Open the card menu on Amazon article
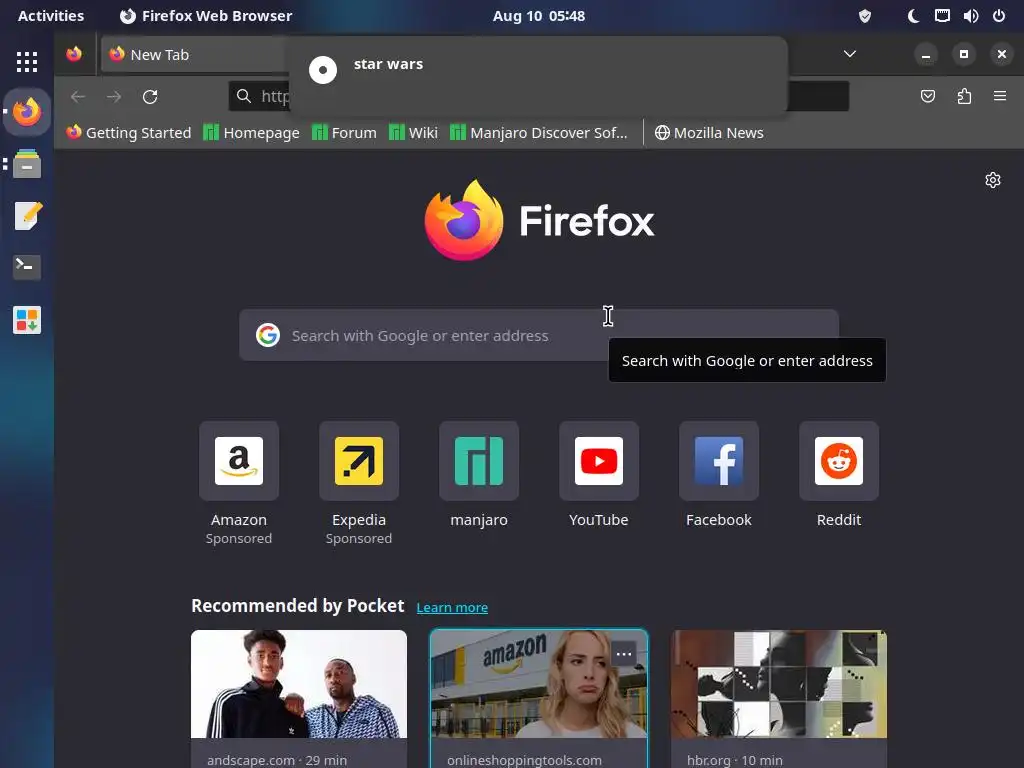1024x768 pixels. coord(624,654)
